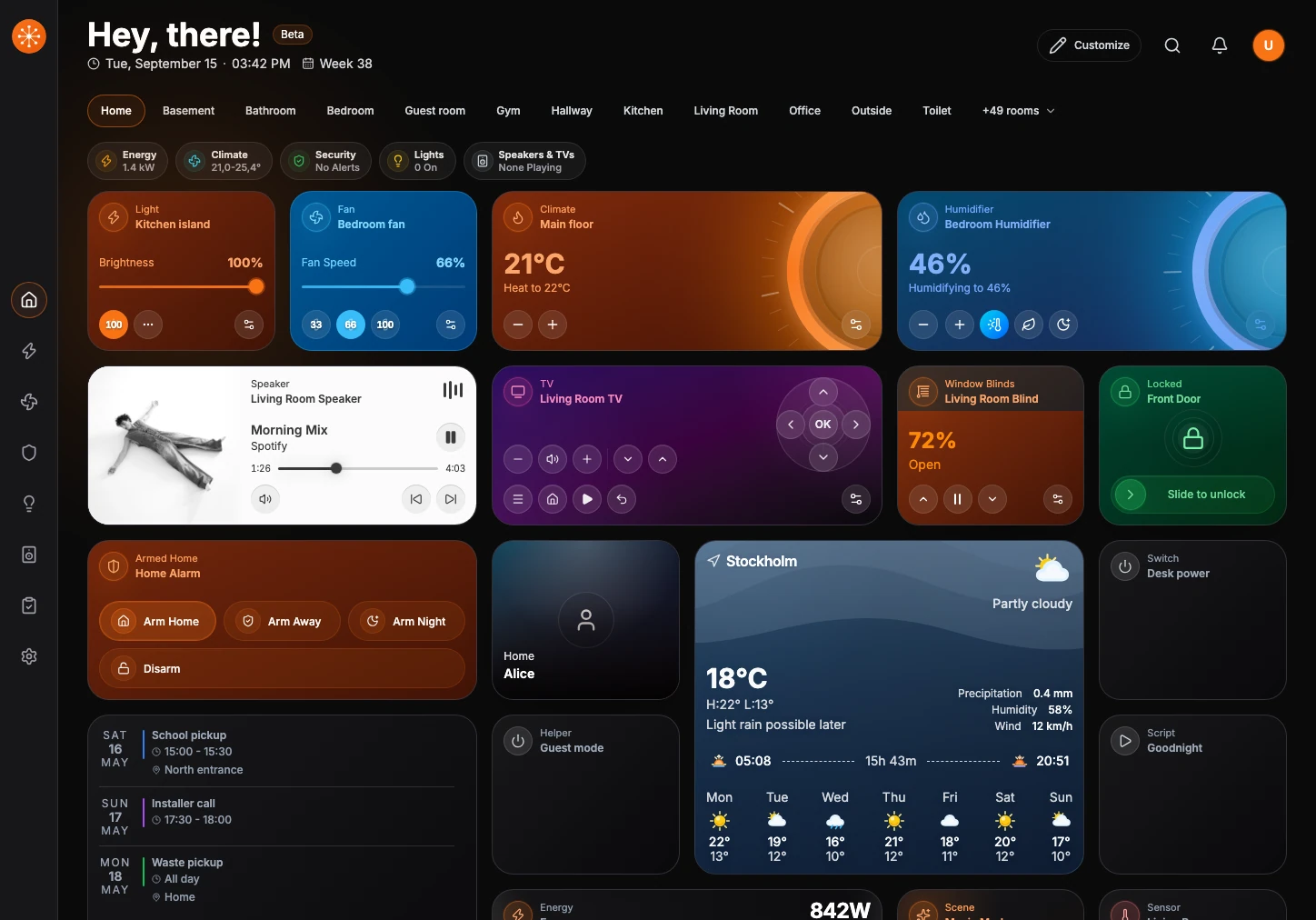The image size is (1316, 920).
Task: Set Bedroom fan speed preset to 100
Action: tap(385, 325)
